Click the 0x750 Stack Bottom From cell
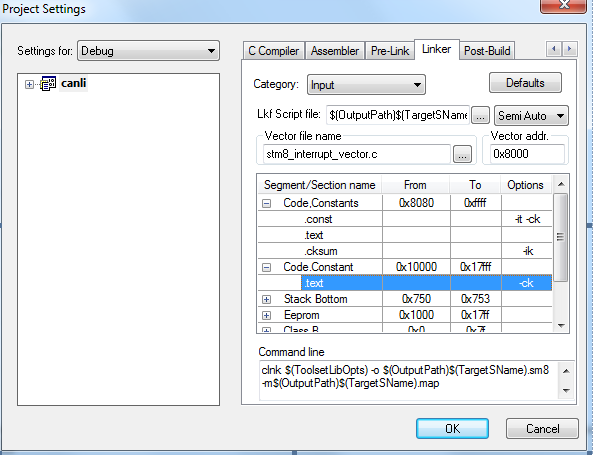Viewport: 598px width, 455px height. pos(416,299)
